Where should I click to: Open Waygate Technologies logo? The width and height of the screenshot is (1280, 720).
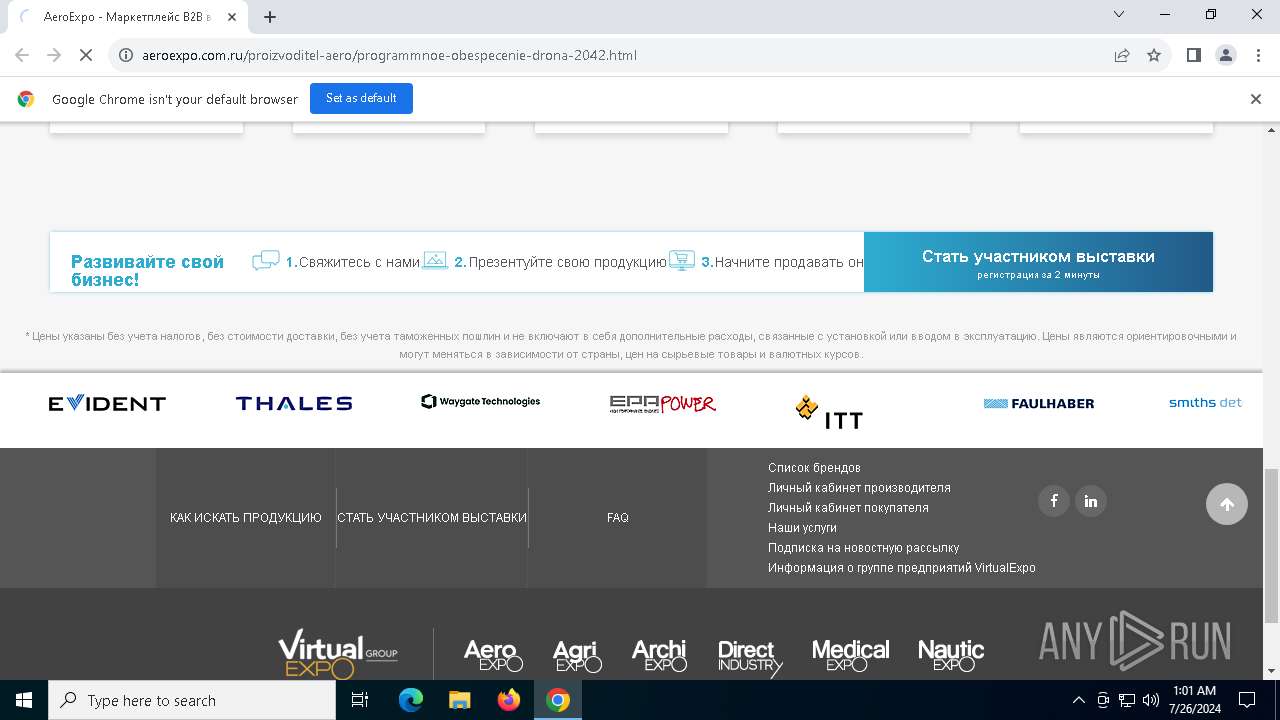click(481, 401)
